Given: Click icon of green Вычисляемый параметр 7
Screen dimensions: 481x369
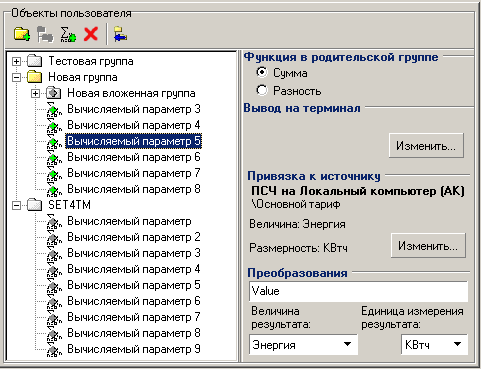Looking at the screenshot, I should [x=54, y=174].
